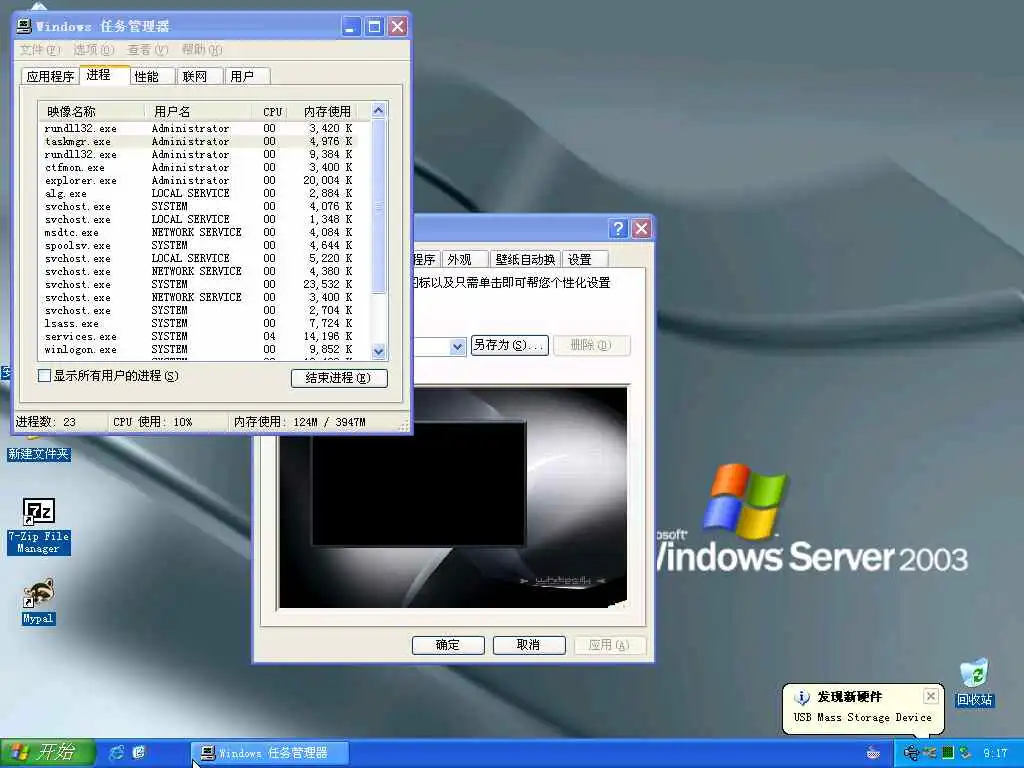The width and height of the screenshot is (1024, 768).
Task: Click the help question mark in display dialog
Action: (618, 229)
